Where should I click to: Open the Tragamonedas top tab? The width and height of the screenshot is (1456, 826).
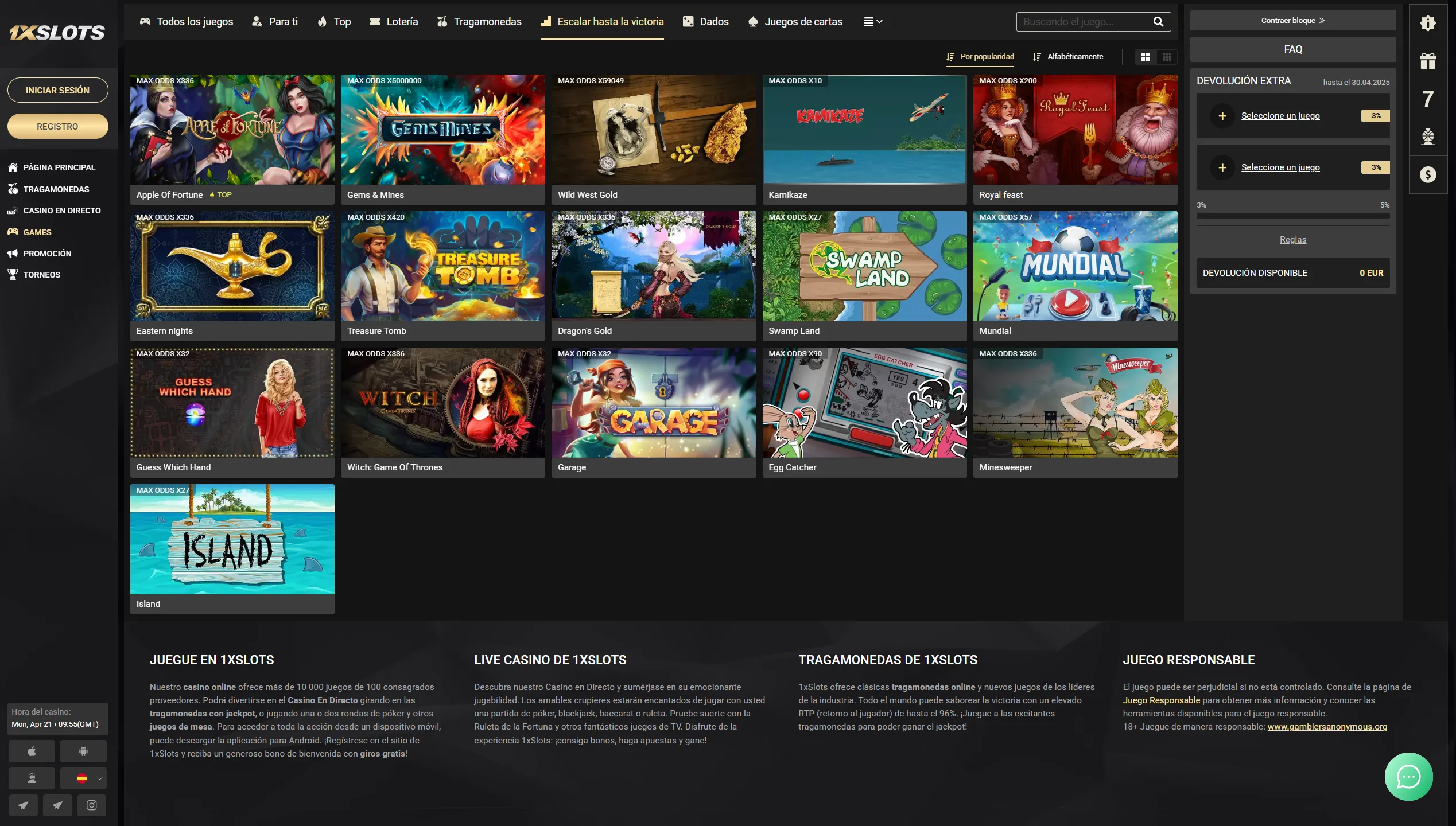(x=479, y=22)
